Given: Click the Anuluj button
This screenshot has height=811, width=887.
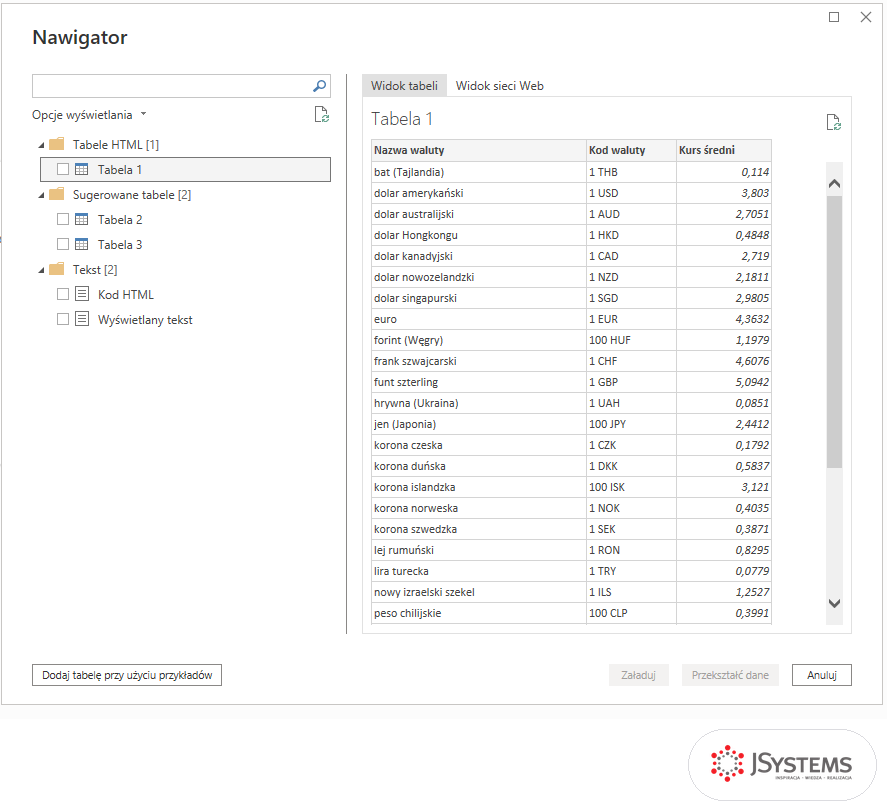Looking at the screenshot, I should point(821,675).
